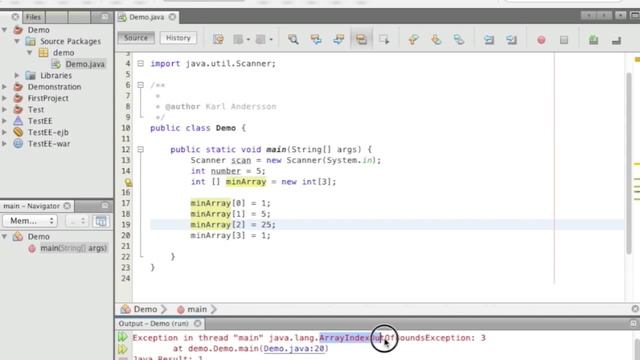
Task: Expand the TestEE project
Action: point(4,121)
